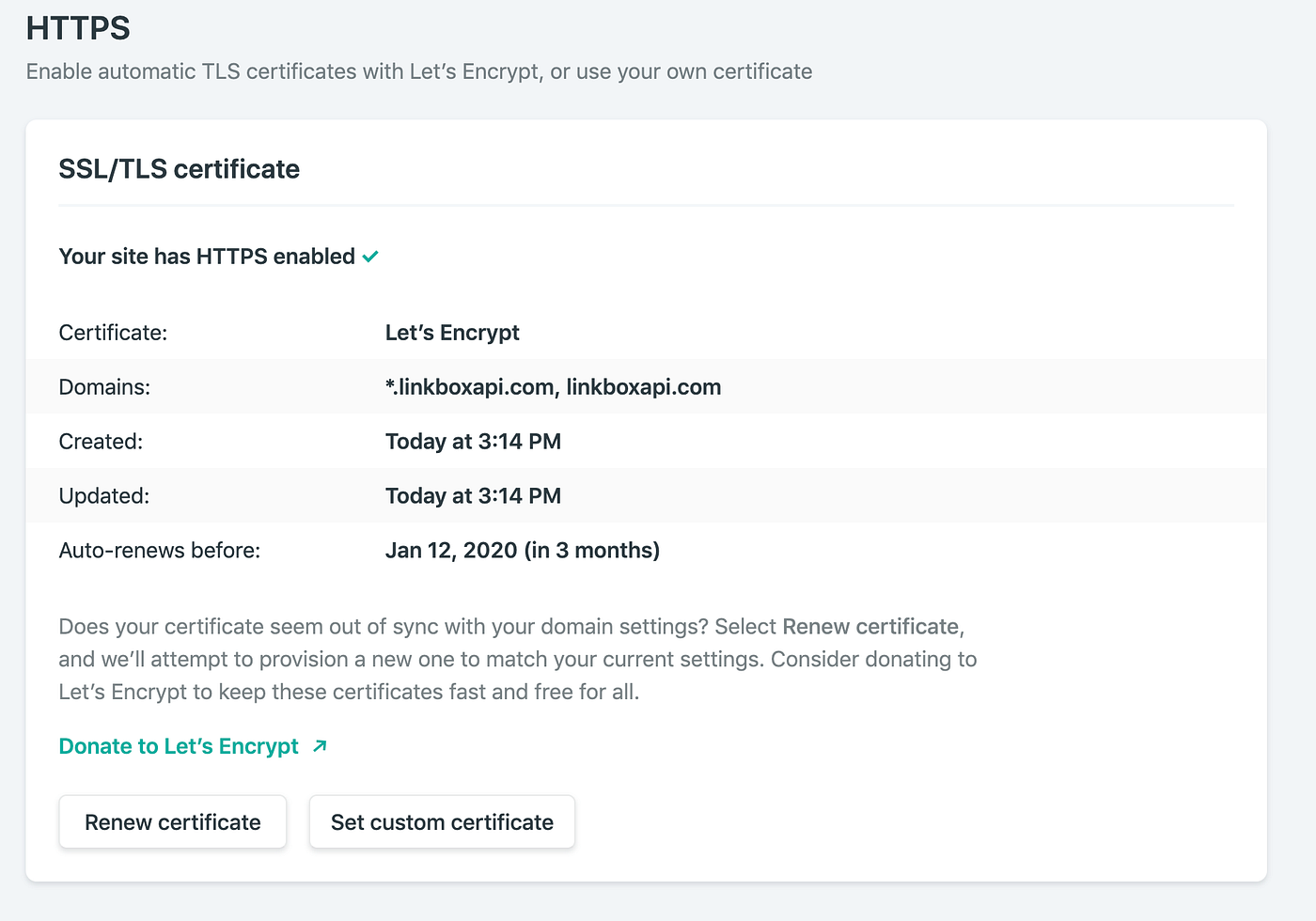1316x921 pixels.
Task: Click the 'Created:' row label
Action: (x=101, y=442)
